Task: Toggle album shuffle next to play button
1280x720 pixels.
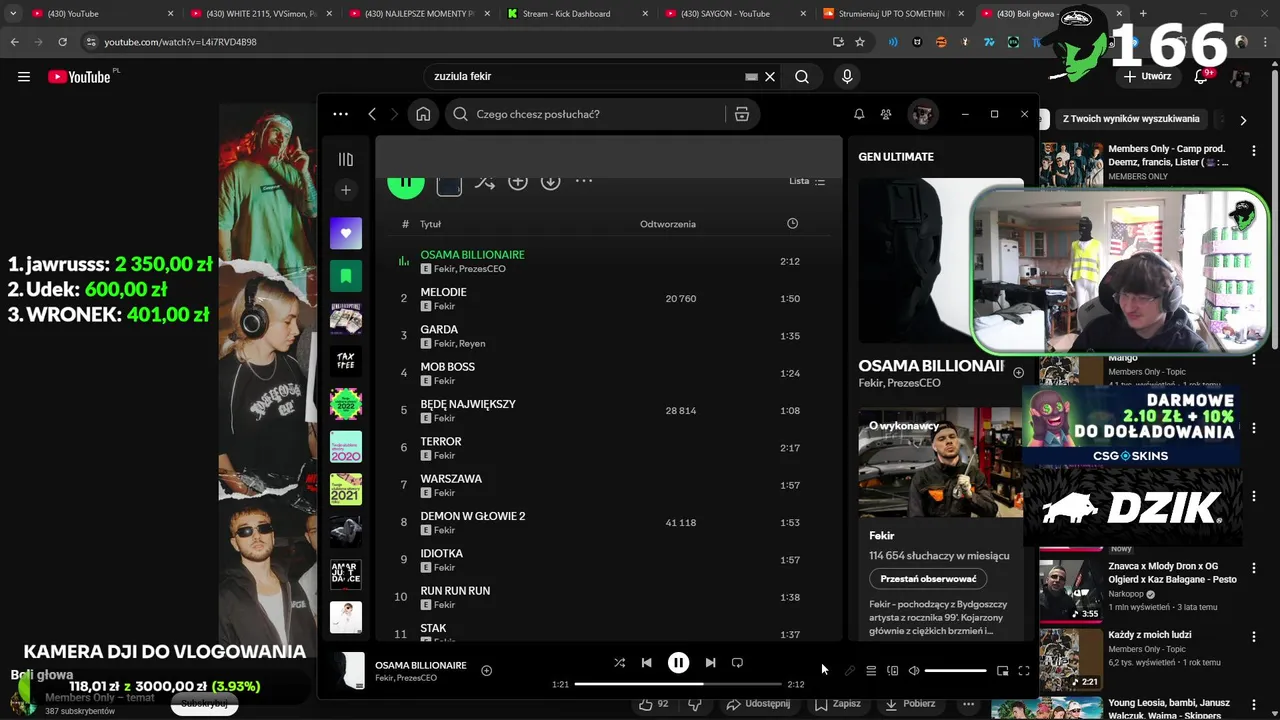Action: click(485, 181)
